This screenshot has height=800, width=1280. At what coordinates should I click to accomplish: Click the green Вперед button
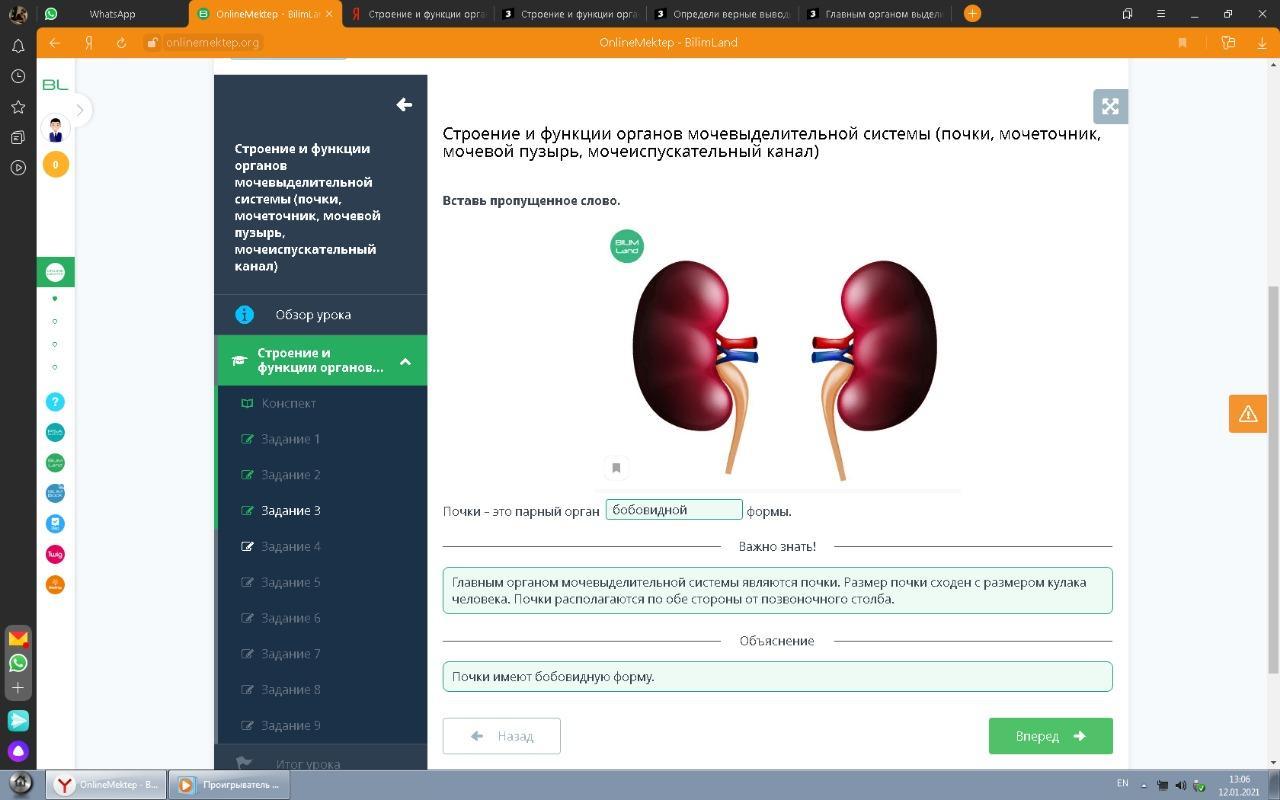(1050, 736)
